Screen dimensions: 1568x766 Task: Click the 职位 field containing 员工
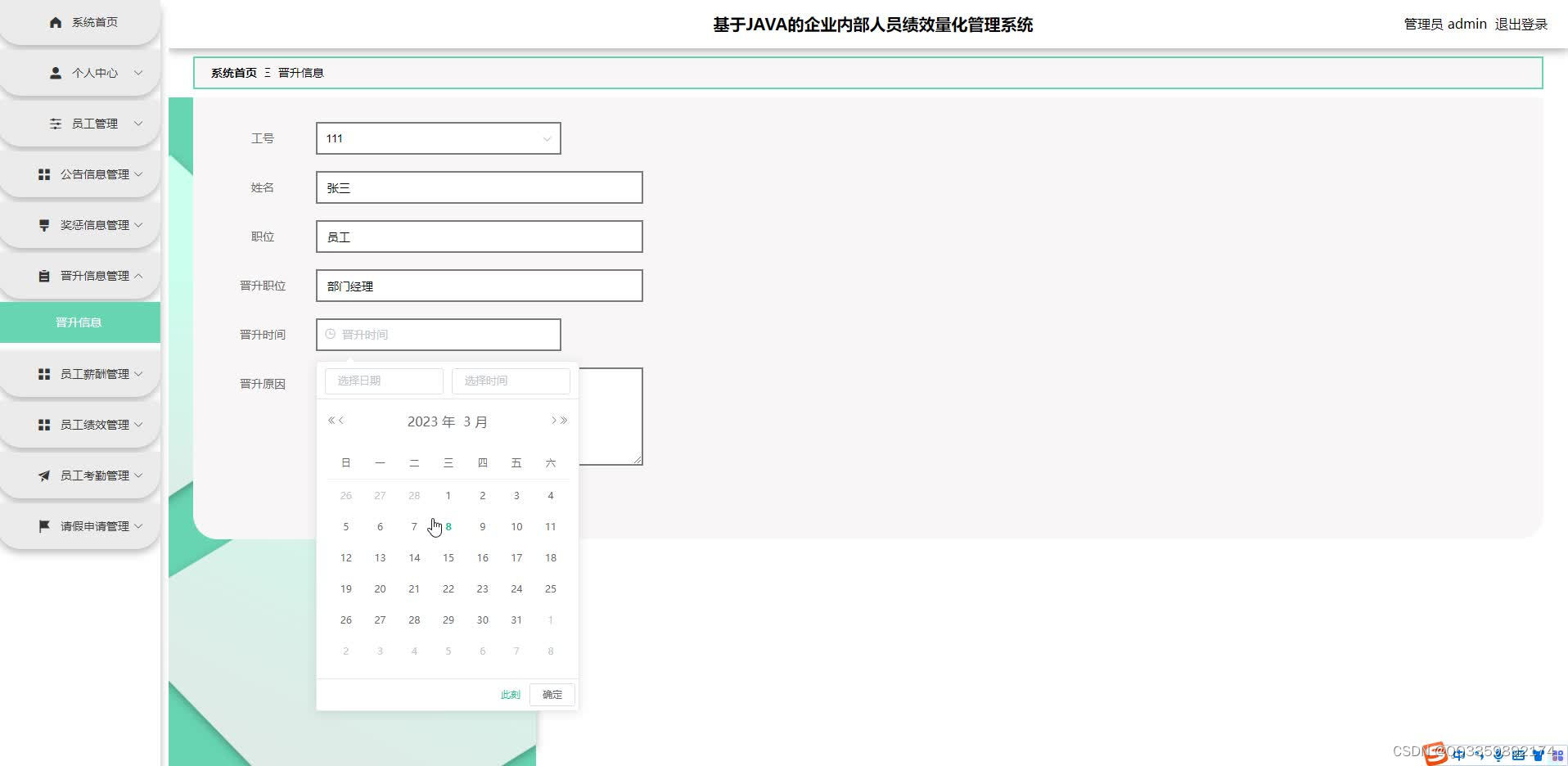[x=480, y=237]
